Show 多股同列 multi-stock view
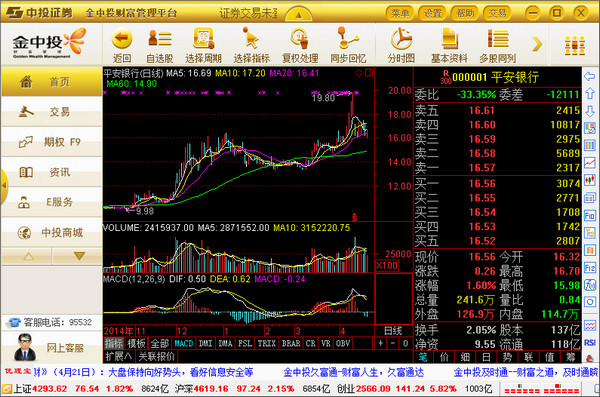The image size is (600, 397). click(498, 38)
